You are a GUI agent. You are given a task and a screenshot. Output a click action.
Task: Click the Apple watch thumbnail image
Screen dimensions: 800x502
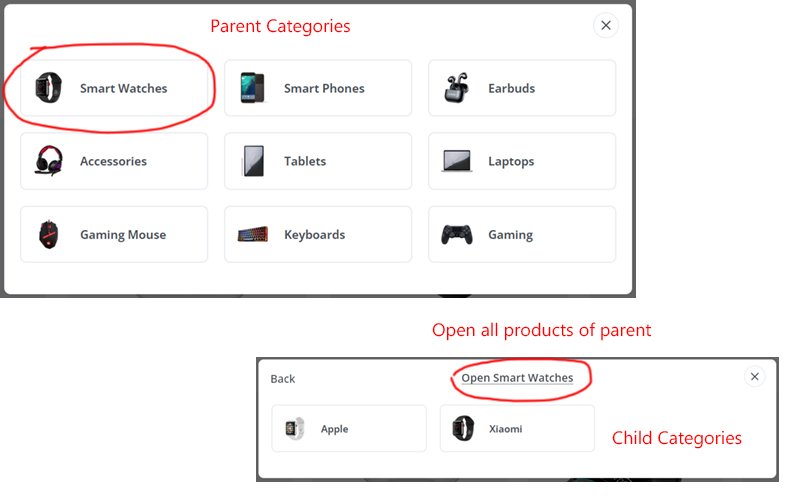295,428
